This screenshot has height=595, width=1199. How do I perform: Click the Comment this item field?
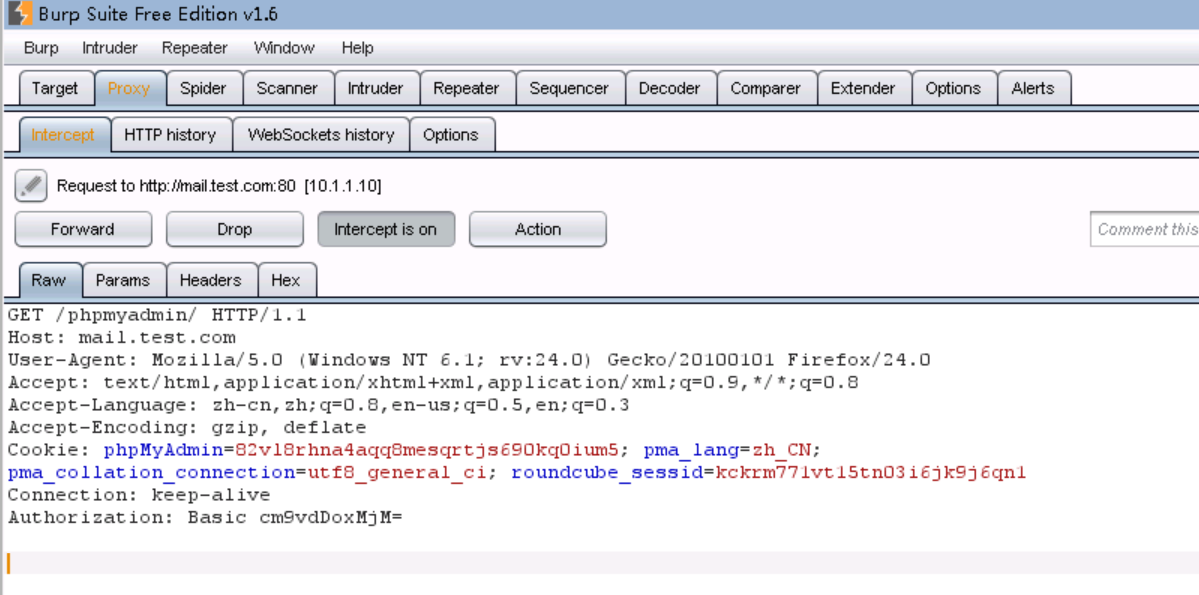1144,229
